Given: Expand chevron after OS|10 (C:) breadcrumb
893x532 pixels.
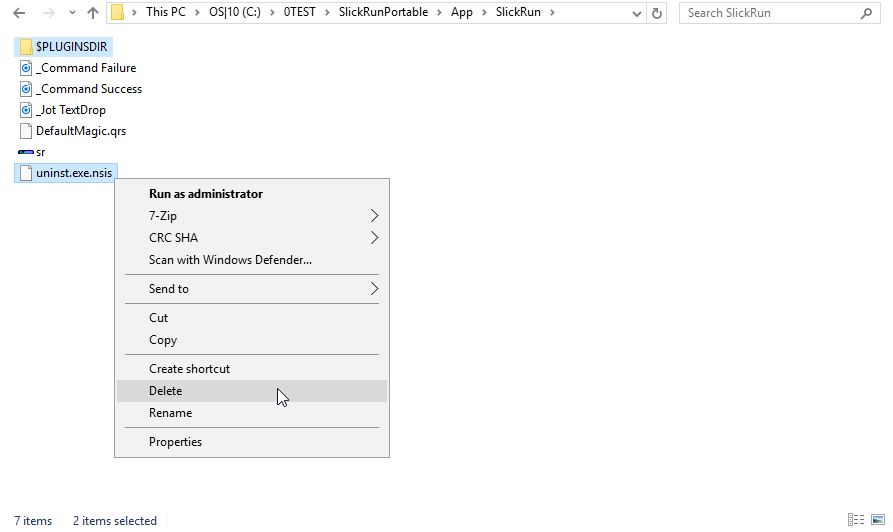Looking at the screenshot, I should pos(272,13).
